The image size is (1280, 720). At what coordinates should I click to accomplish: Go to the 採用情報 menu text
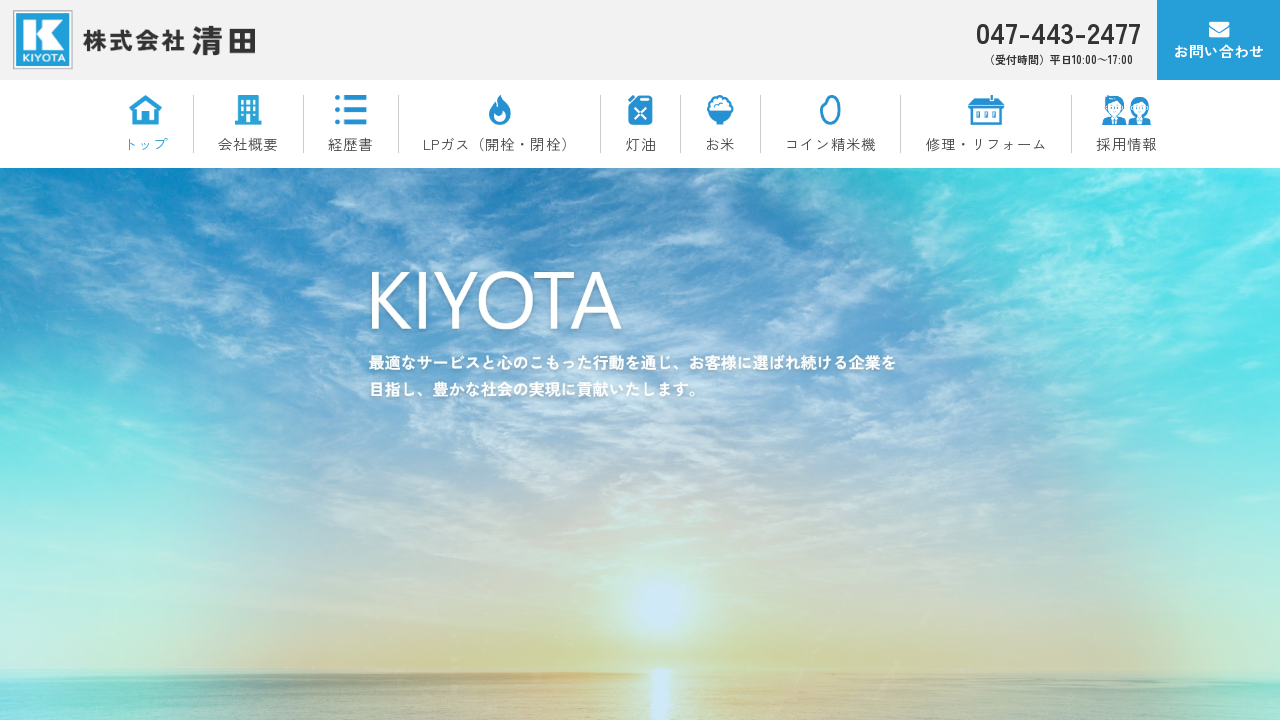pyautogui.click(x=1126, y=144)
